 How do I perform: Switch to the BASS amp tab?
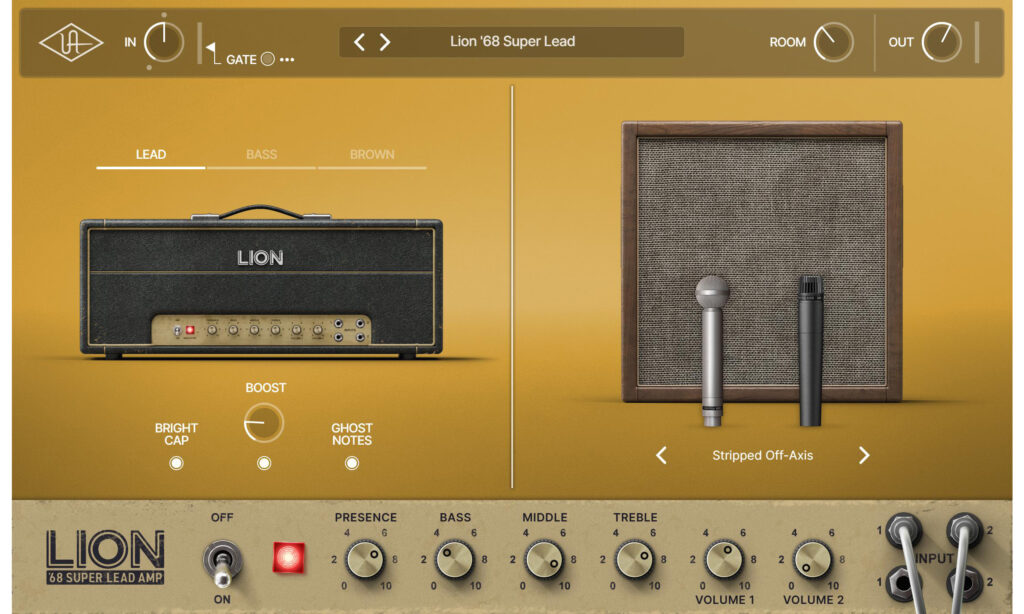[262, 155]
